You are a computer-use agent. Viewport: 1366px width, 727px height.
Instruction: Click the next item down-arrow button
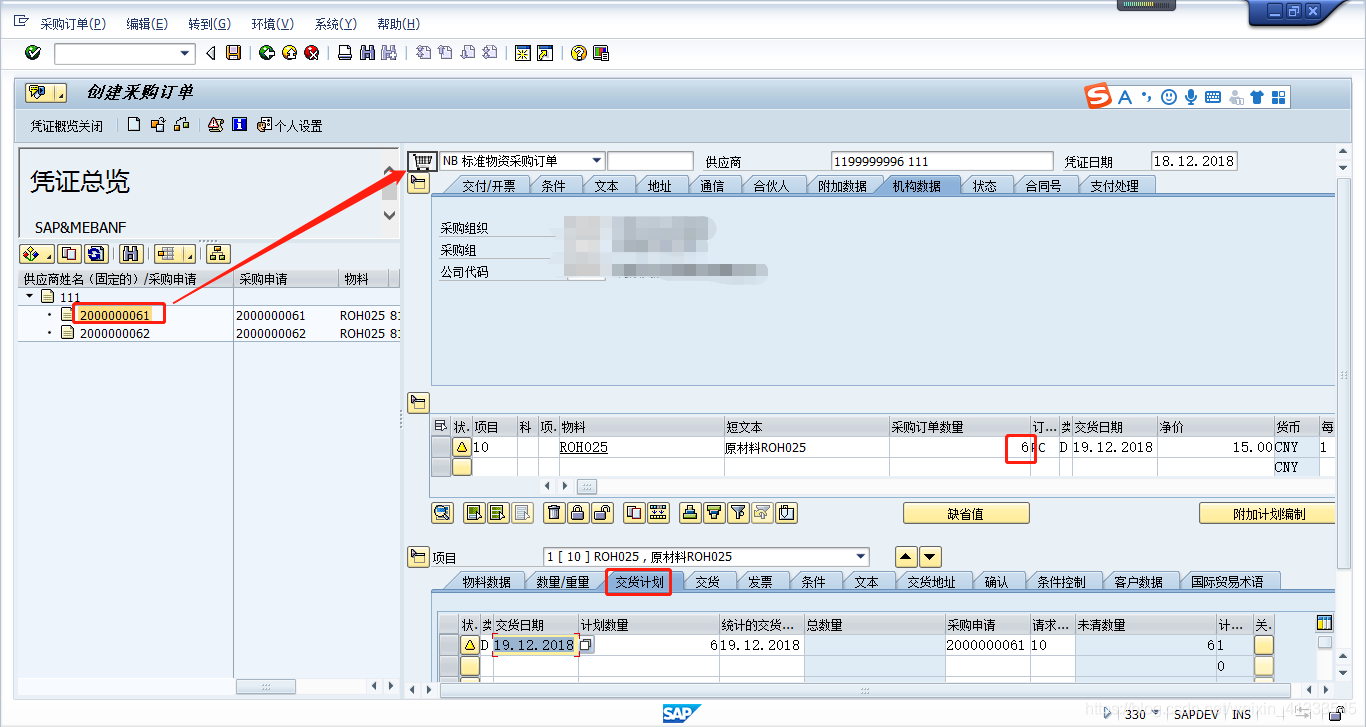tap(930, 557)
